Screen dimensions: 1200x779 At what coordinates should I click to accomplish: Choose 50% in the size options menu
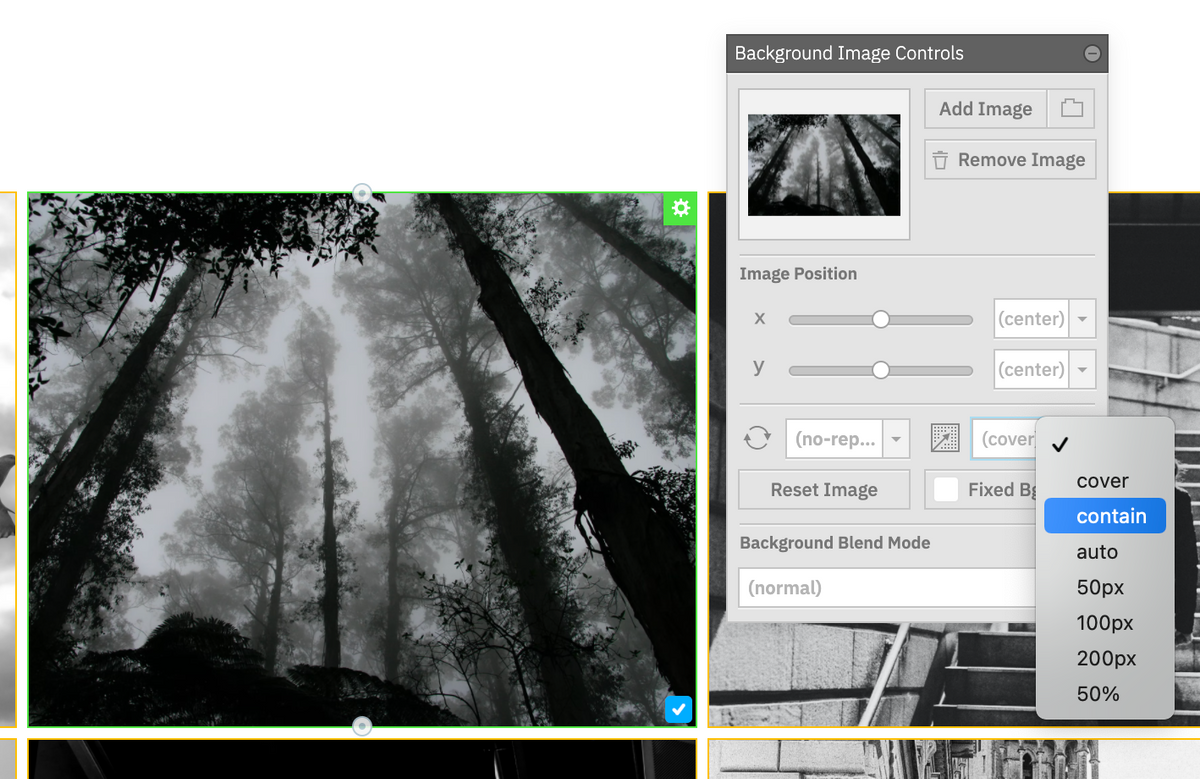coord(1096,693)
